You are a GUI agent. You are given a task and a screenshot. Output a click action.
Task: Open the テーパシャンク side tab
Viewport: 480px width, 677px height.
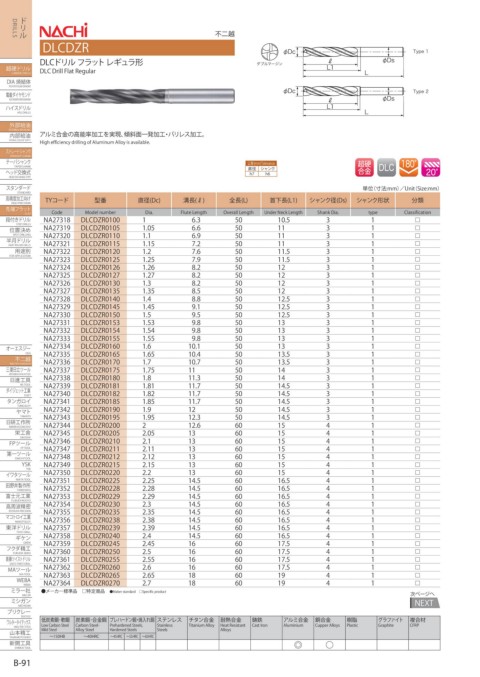(16, 163)
